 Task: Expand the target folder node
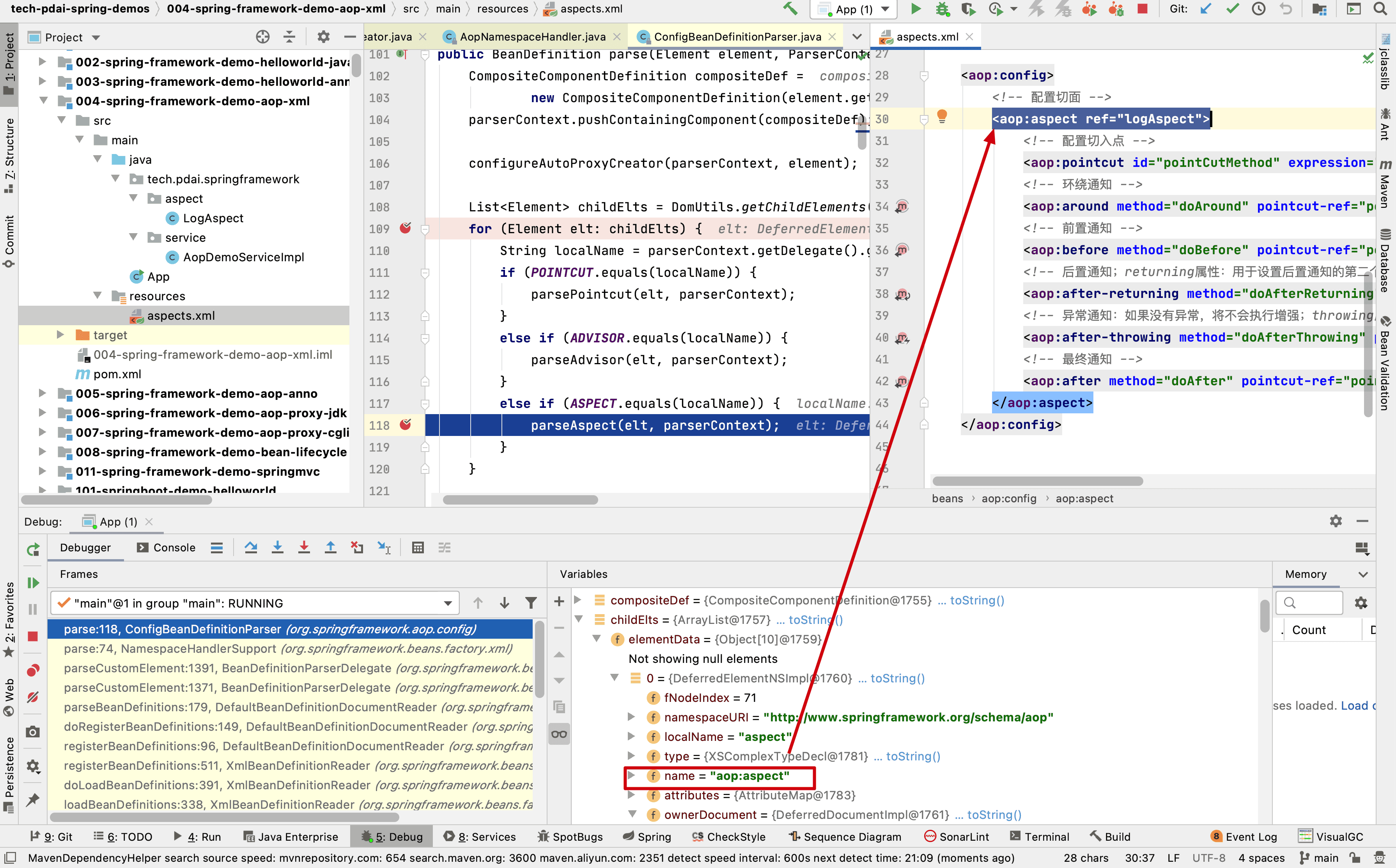click(x=60, y=335)
